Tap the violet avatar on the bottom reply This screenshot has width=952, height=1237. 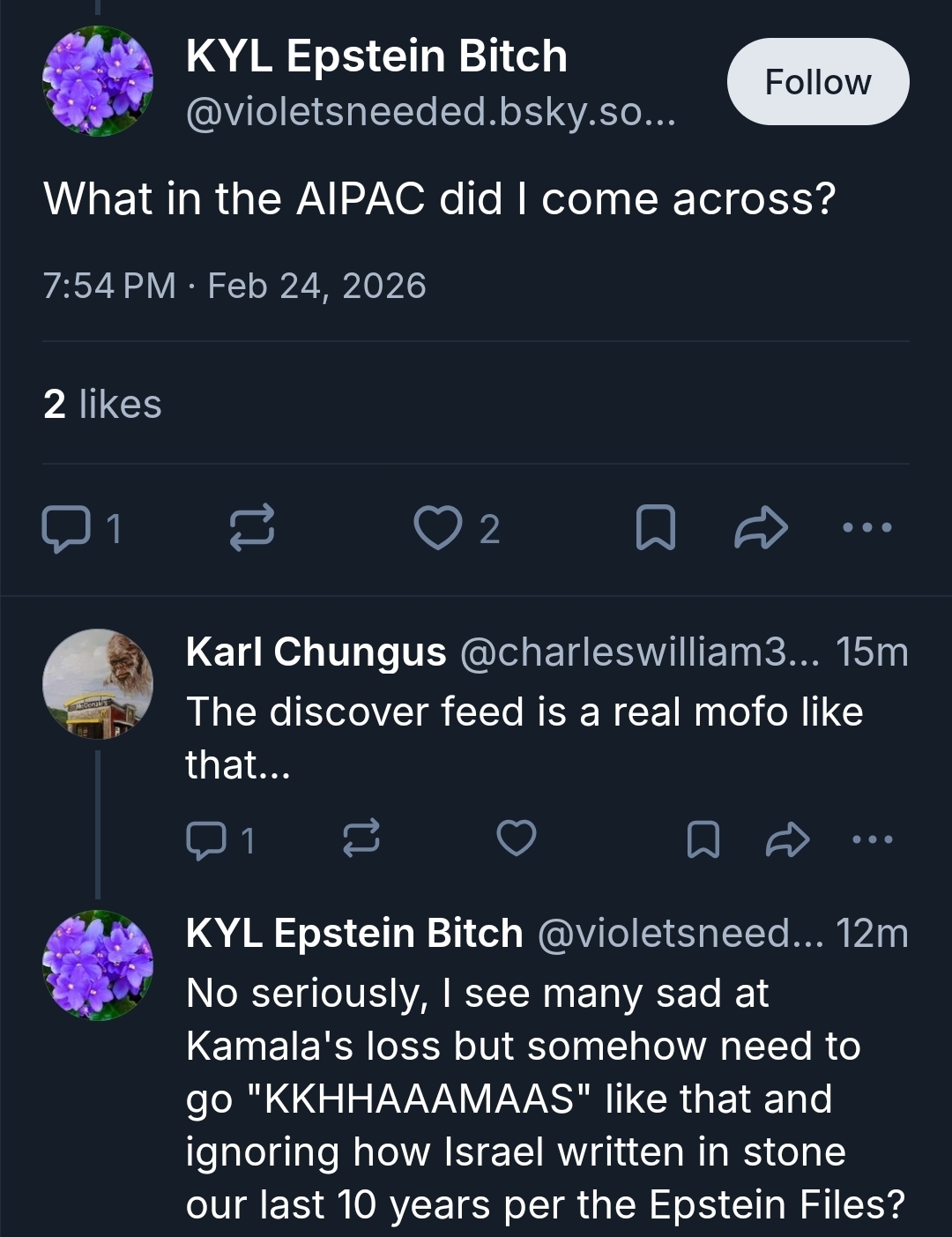point(98,965)
